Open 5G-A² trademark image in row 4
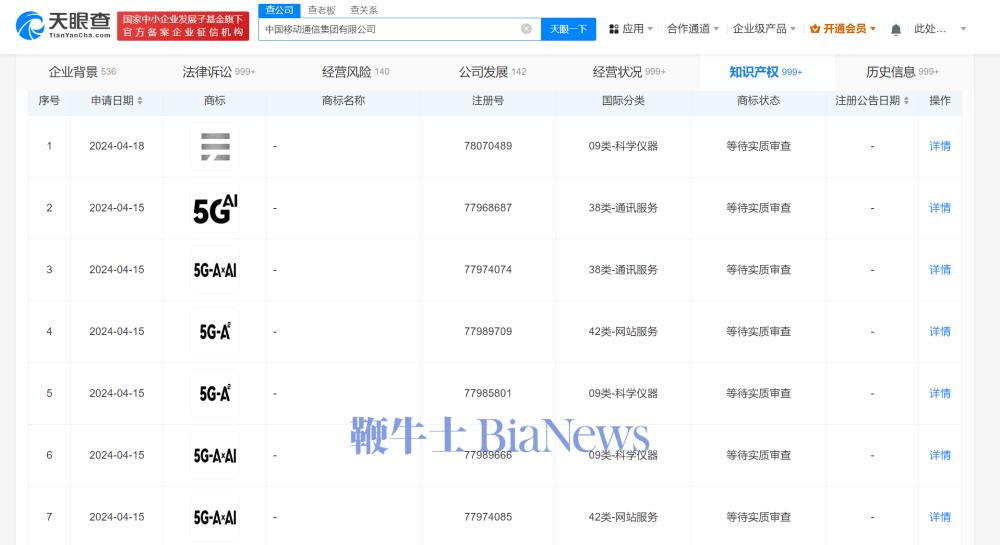The width and height of the screenshot is (1000, 545). point(215,332)
